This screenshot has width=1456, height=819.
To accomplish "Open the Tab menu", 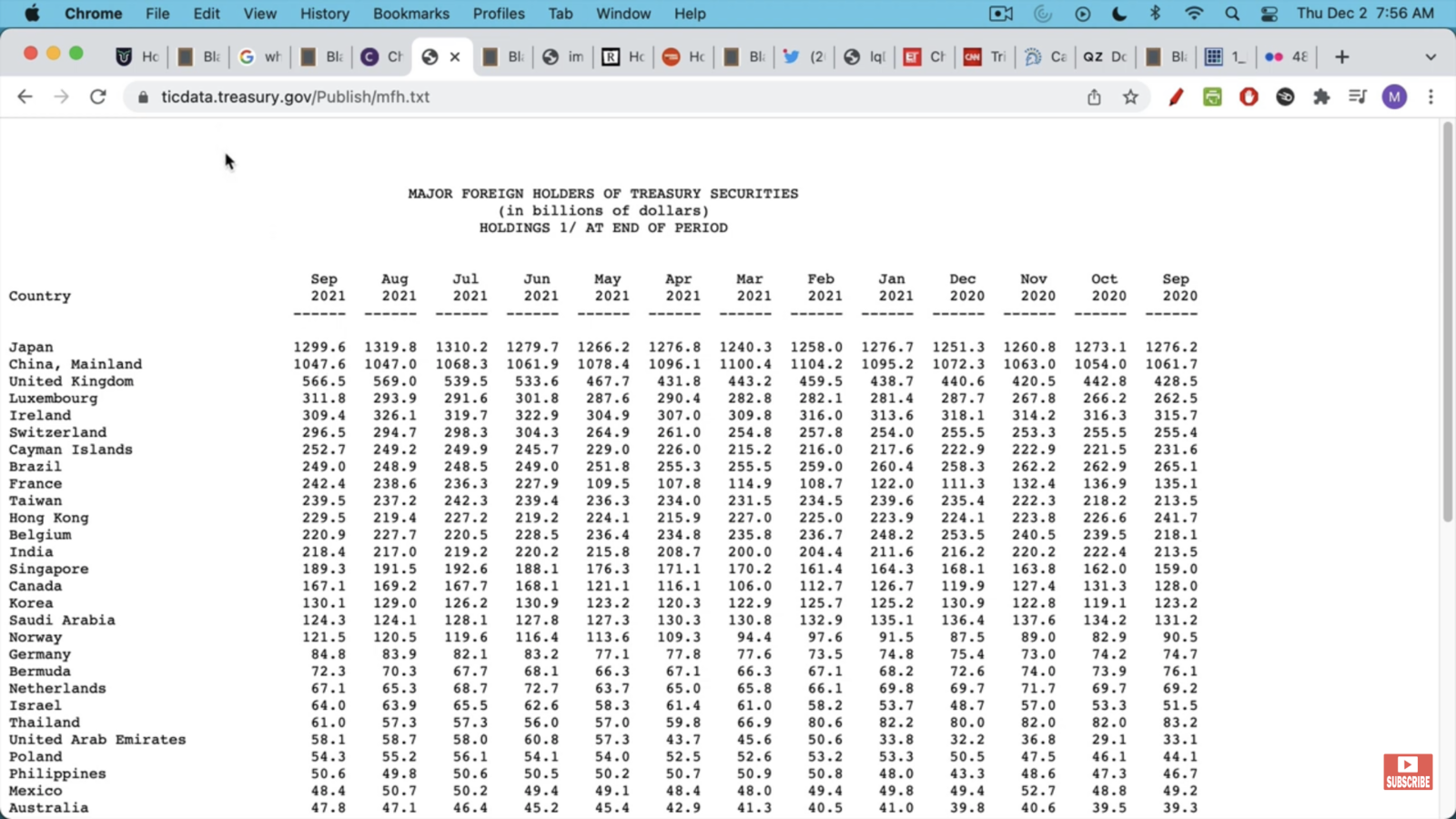I will (561, 14).
